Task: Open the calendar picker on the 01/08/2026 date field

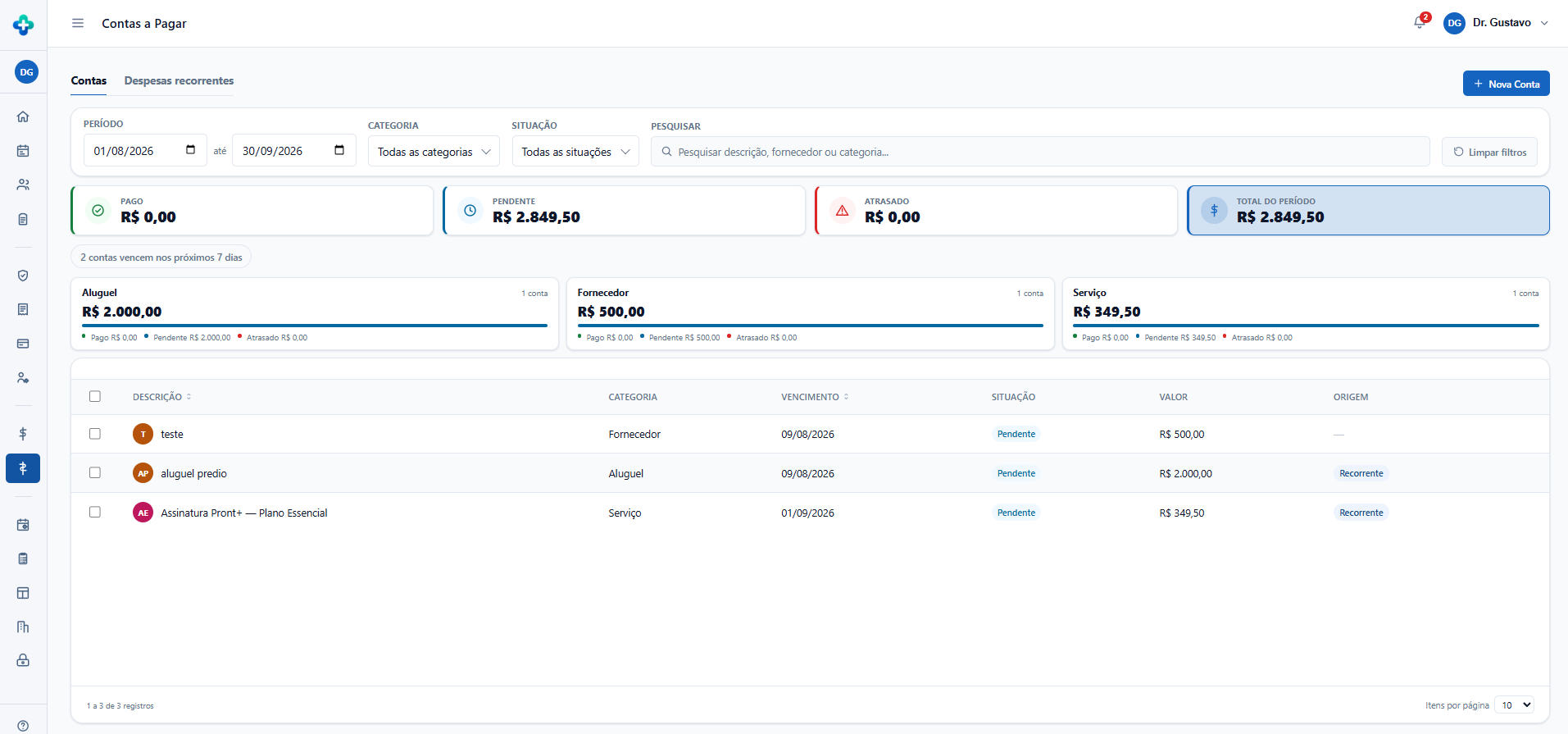Action: pos(191,150)
